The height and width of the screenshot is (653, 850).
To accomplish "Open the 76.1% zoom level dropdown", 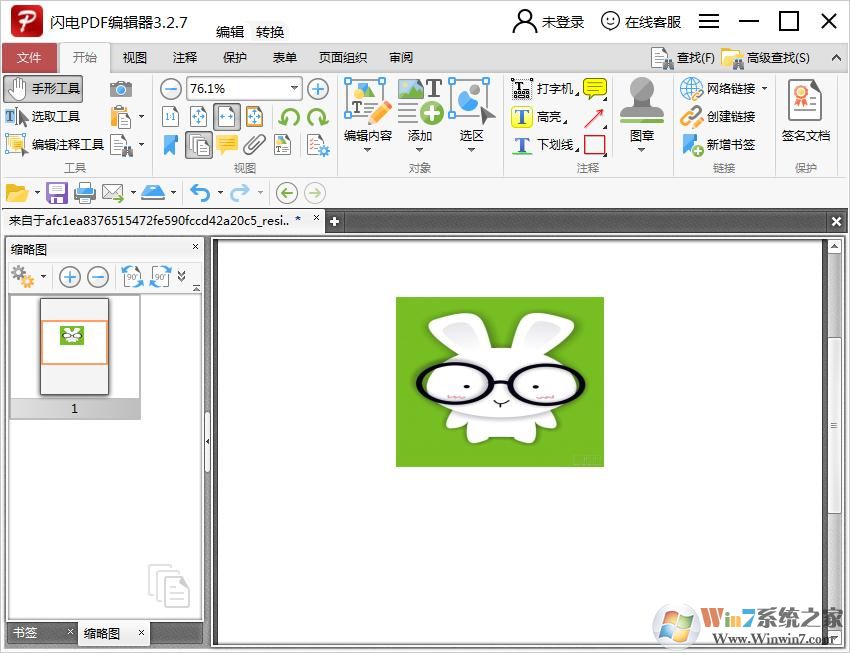I will click(x=294, y=89).
